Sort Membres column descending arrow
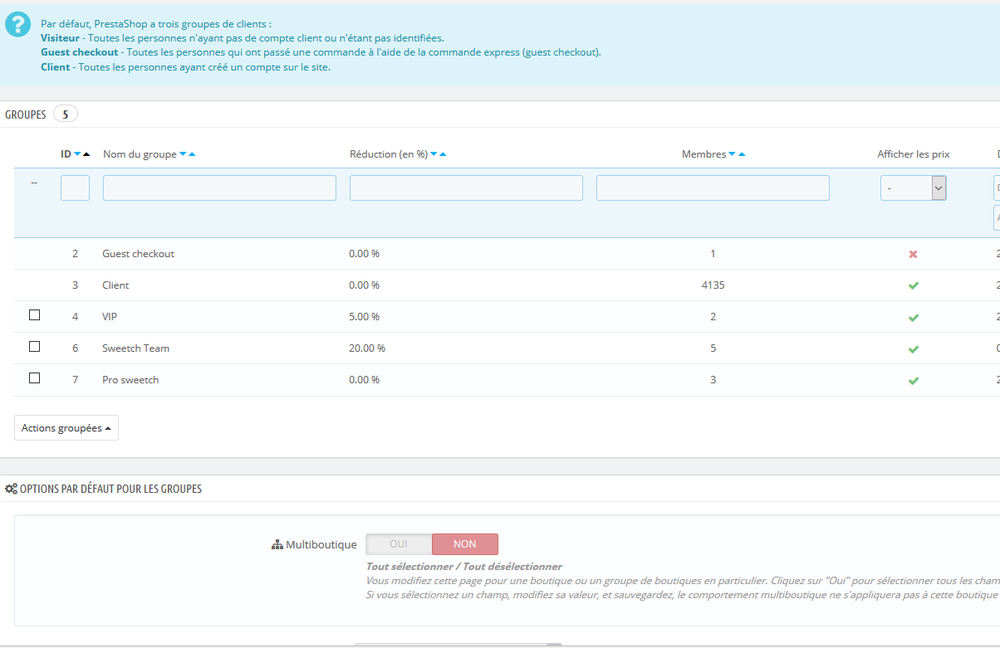Viewport: 1000px width, 648px height. [732, 154]
